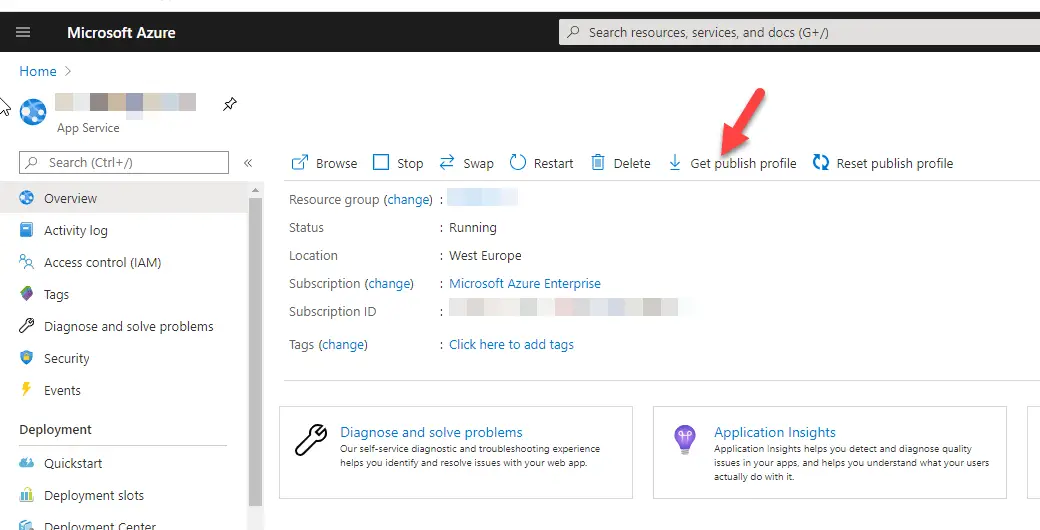
Task: Click Browse in the toolbar
Action: (336, 163)
